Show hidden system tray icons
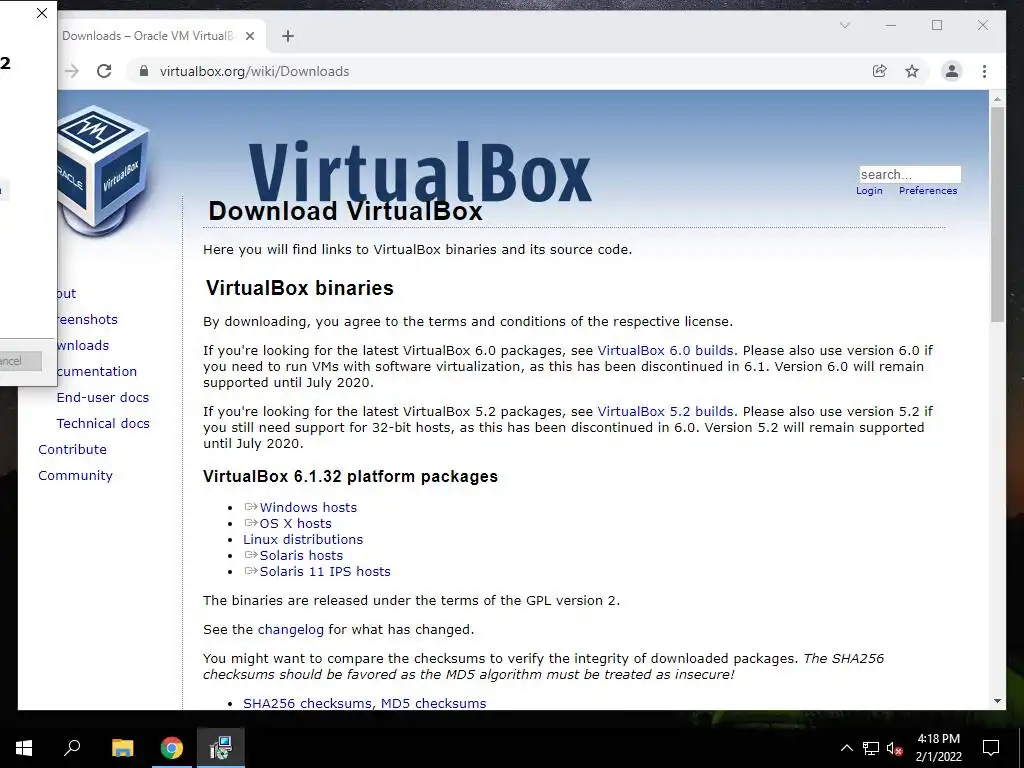 point(846,748)
